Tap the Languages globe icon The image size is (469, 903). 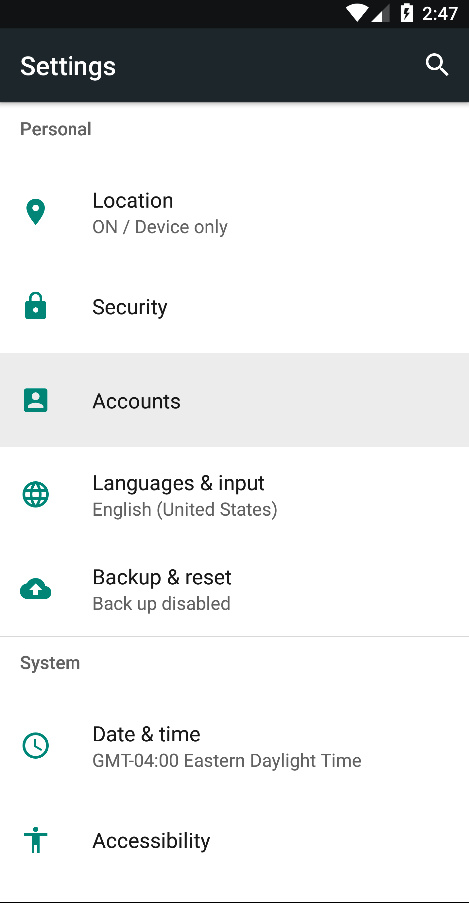pyautogui.click(x=36, y=495)
